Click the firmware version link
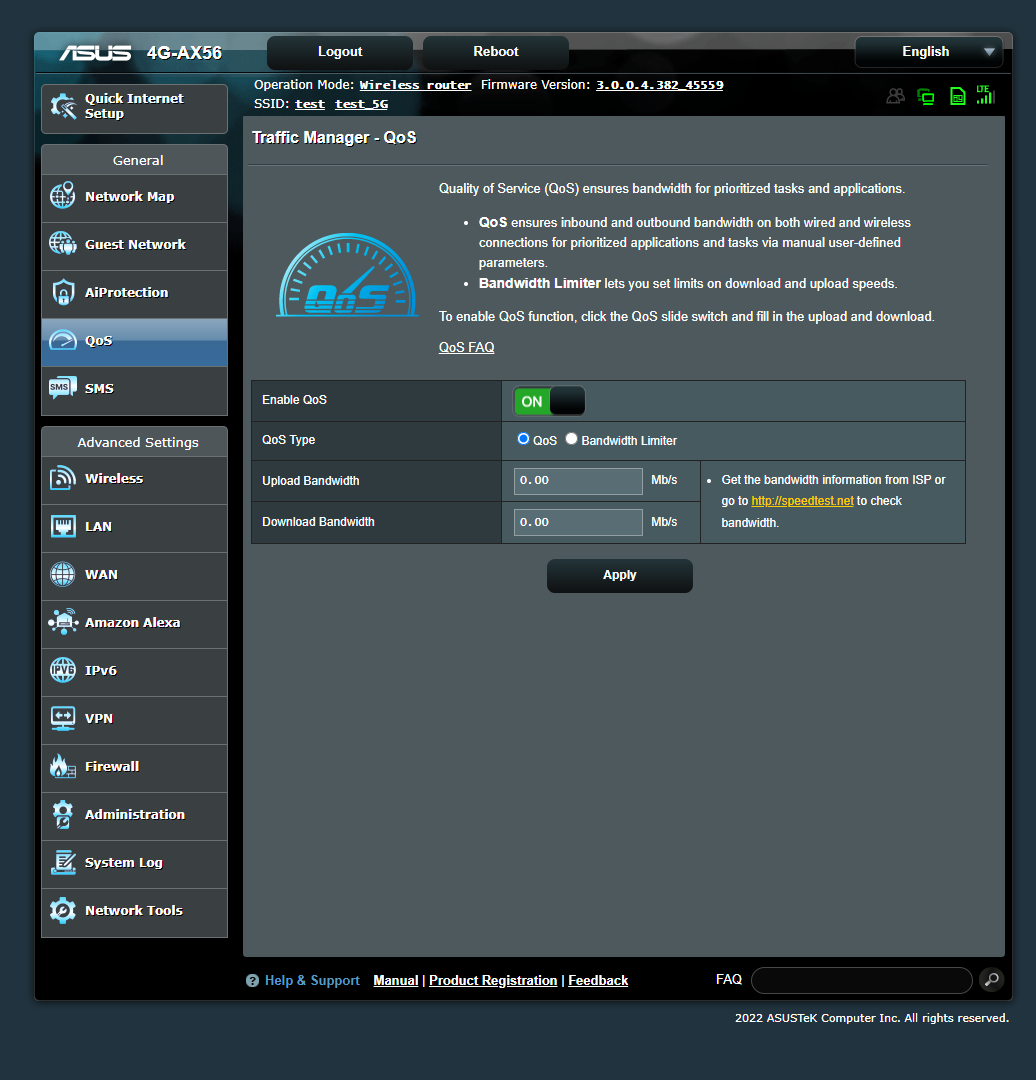This screenshot has height=1080, width=1036. [x=659, y=85]
